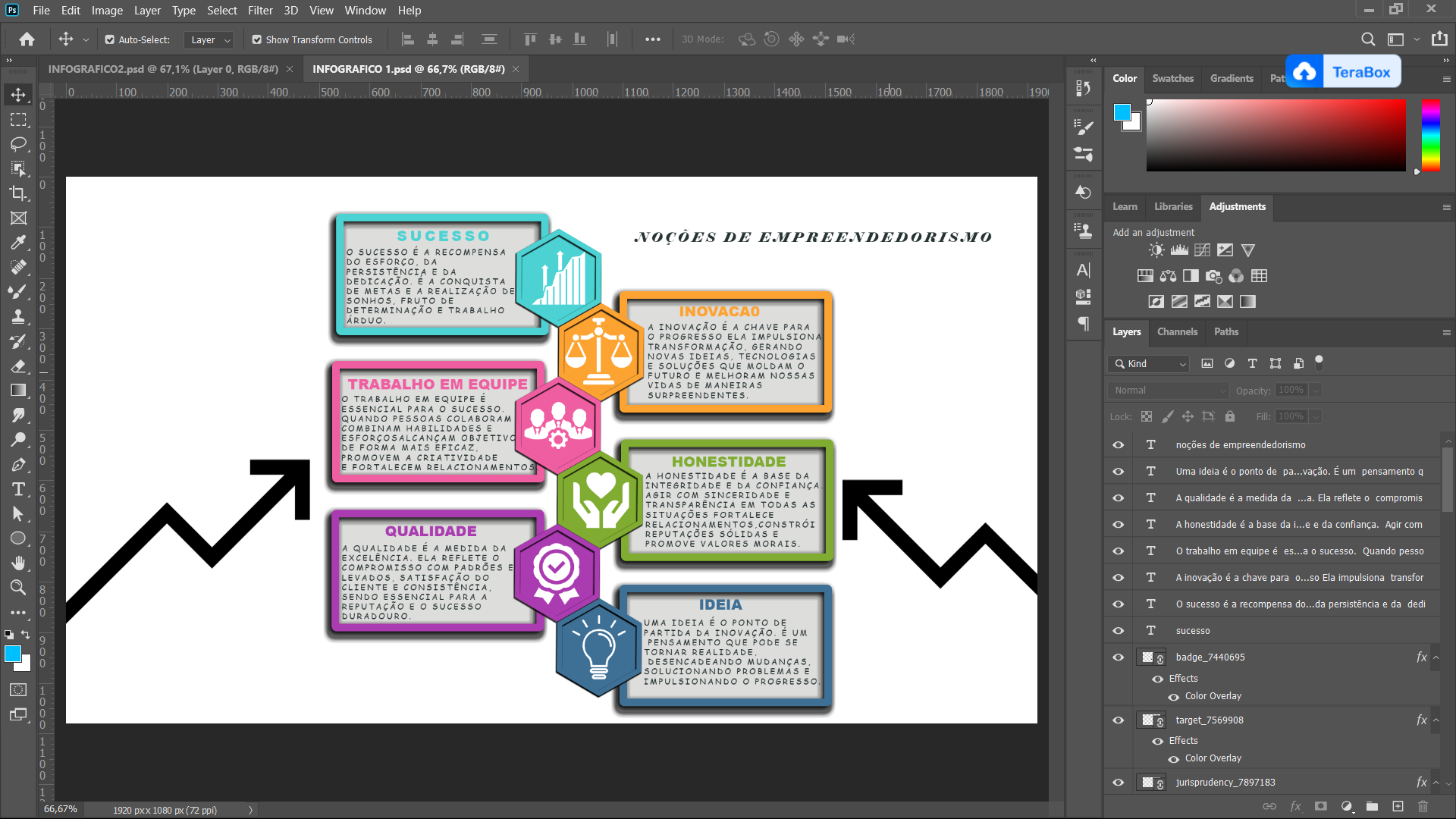The width and height of the screenshot is (1456, 819).
Task: Select the Eyedropper tool
Action: (18, 243)
